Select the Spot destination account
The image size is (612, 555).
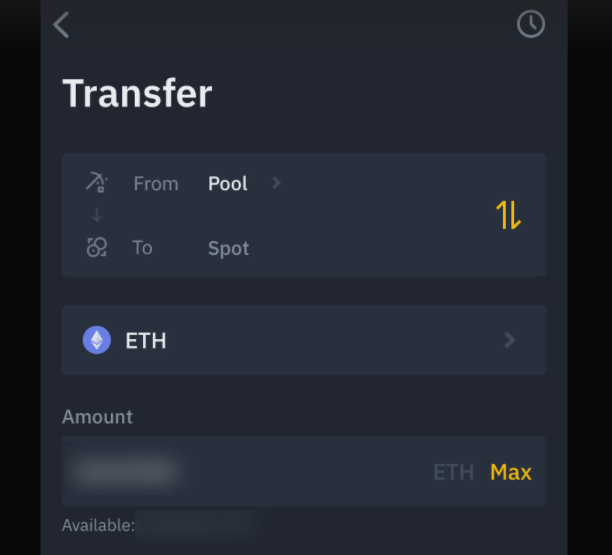tap(228, 248)
